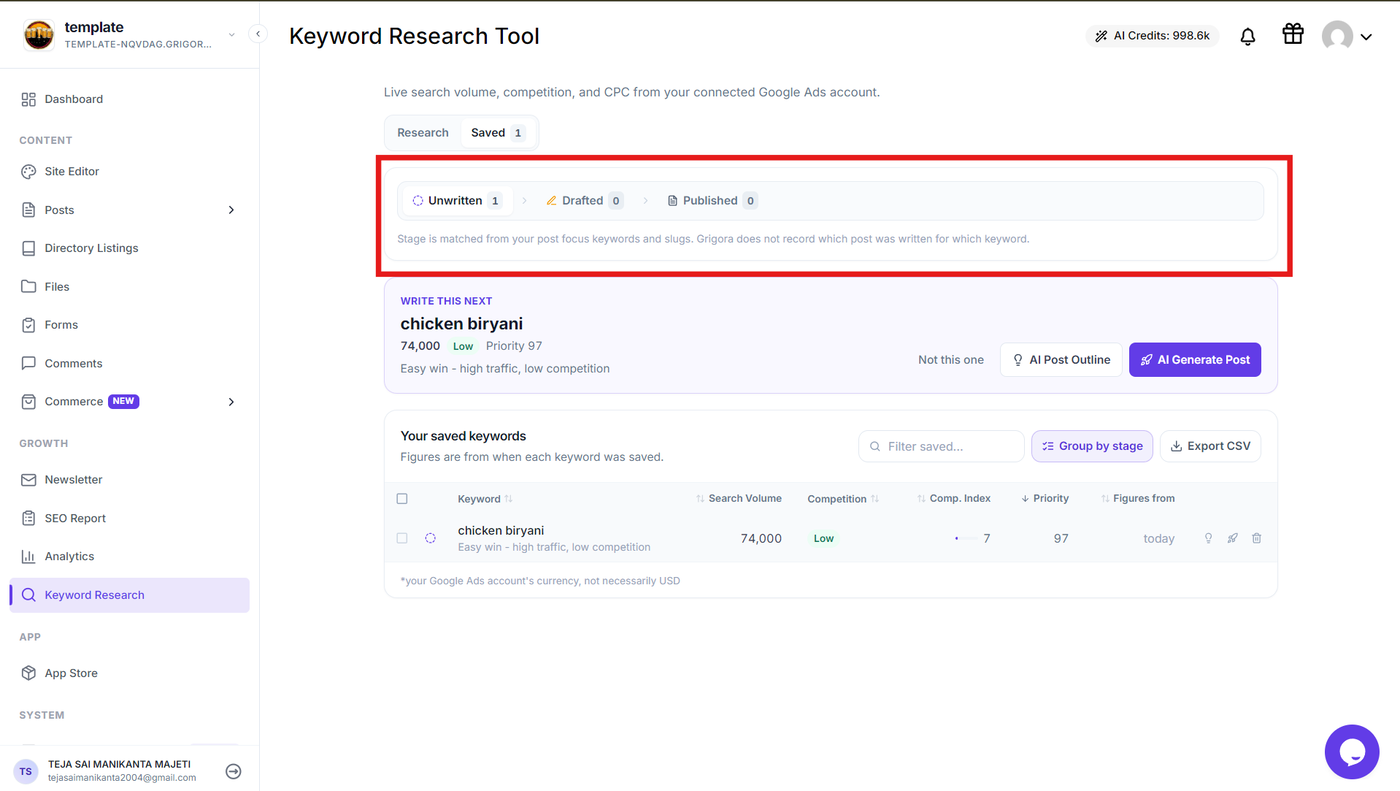Open the profile avatar dropdown
The width and height of the screenshot is (1400, 791).
coord(1346,37)
